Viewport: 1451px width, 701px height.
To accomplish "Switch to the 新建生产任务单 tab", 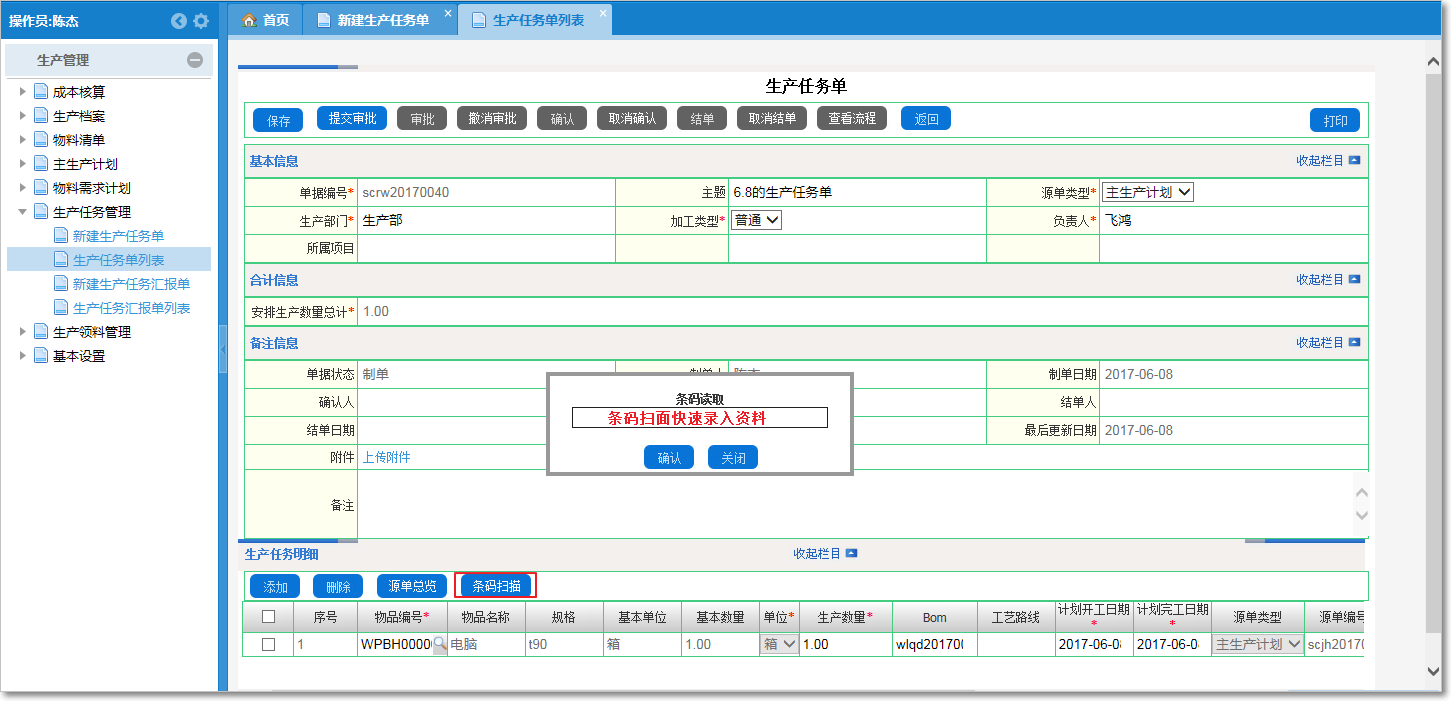I will (380, 18).
